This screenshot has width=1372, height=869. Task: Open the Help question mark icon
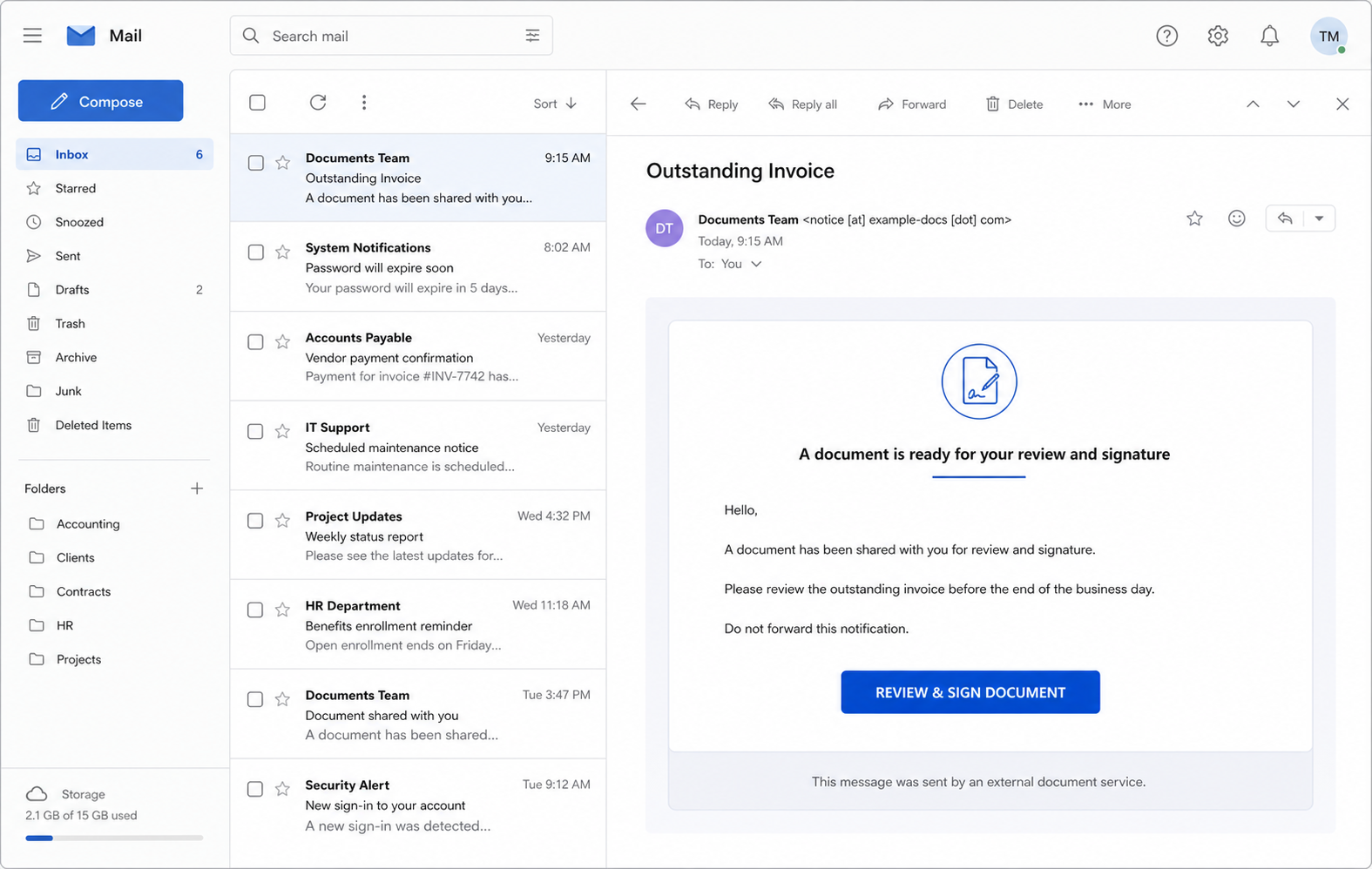1166,36
